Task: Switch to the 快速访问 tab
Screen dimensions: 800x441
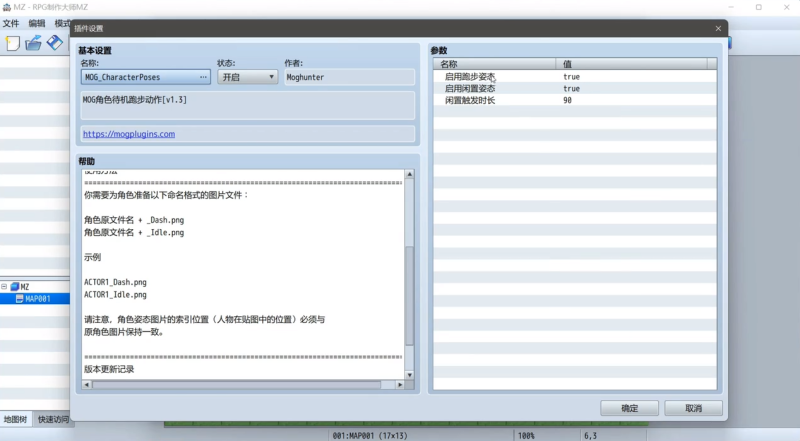Action: pos(53,419)
